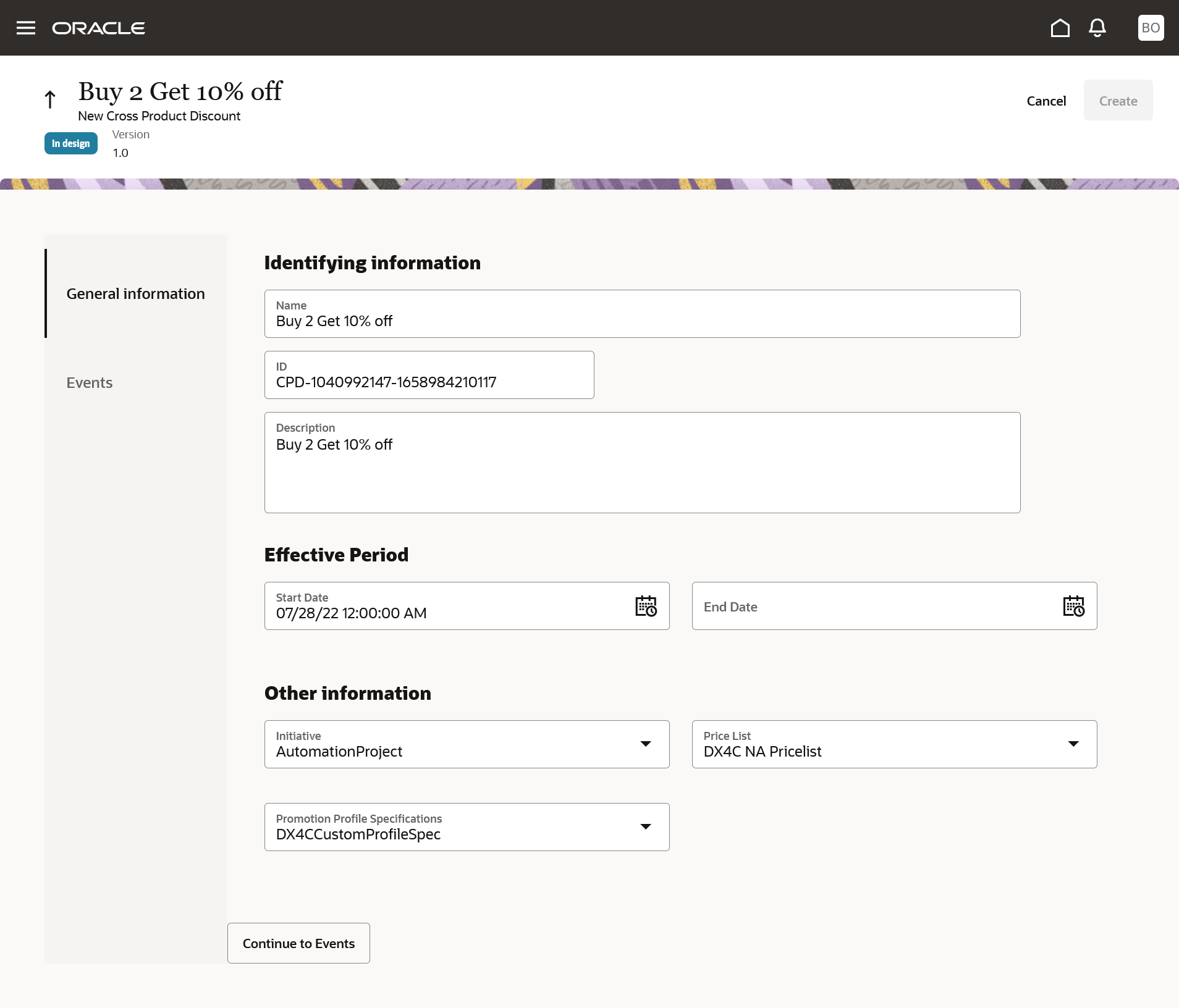Open the notifications bell
The height and width of the screenshot is (1008, 1179).
pos(1097,28)
